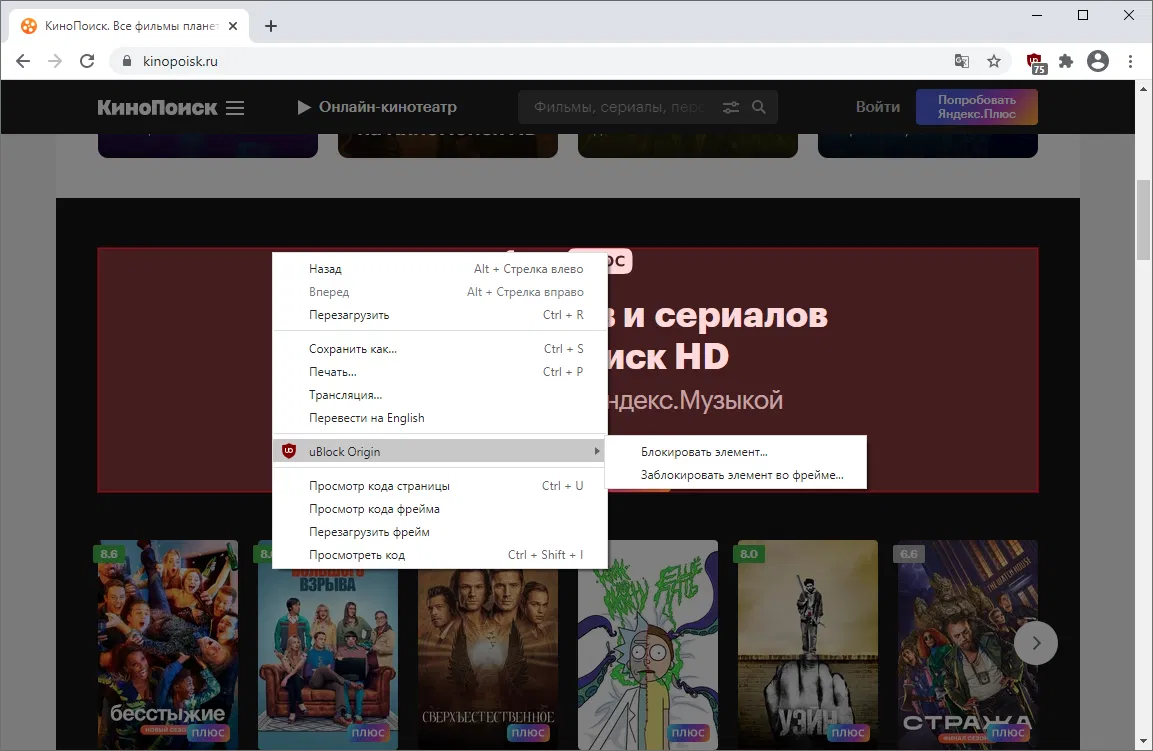The image size is (1153, 751).
Task: Click the page vertical scrollbar thumb
Action: (1143, 220)
